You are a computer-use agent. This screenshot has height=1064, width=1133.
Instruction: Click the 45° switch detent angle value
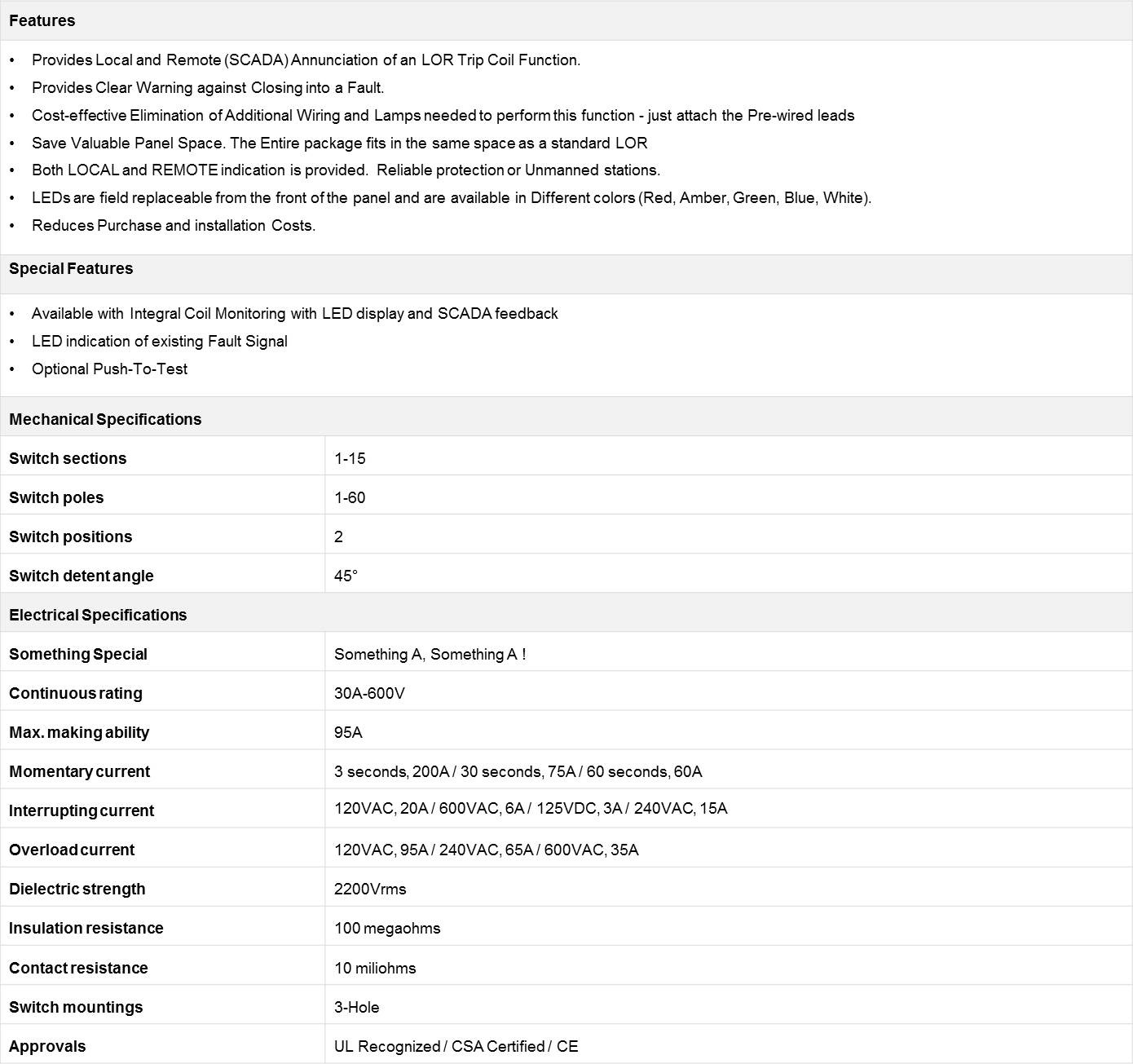tap(346, 576)
